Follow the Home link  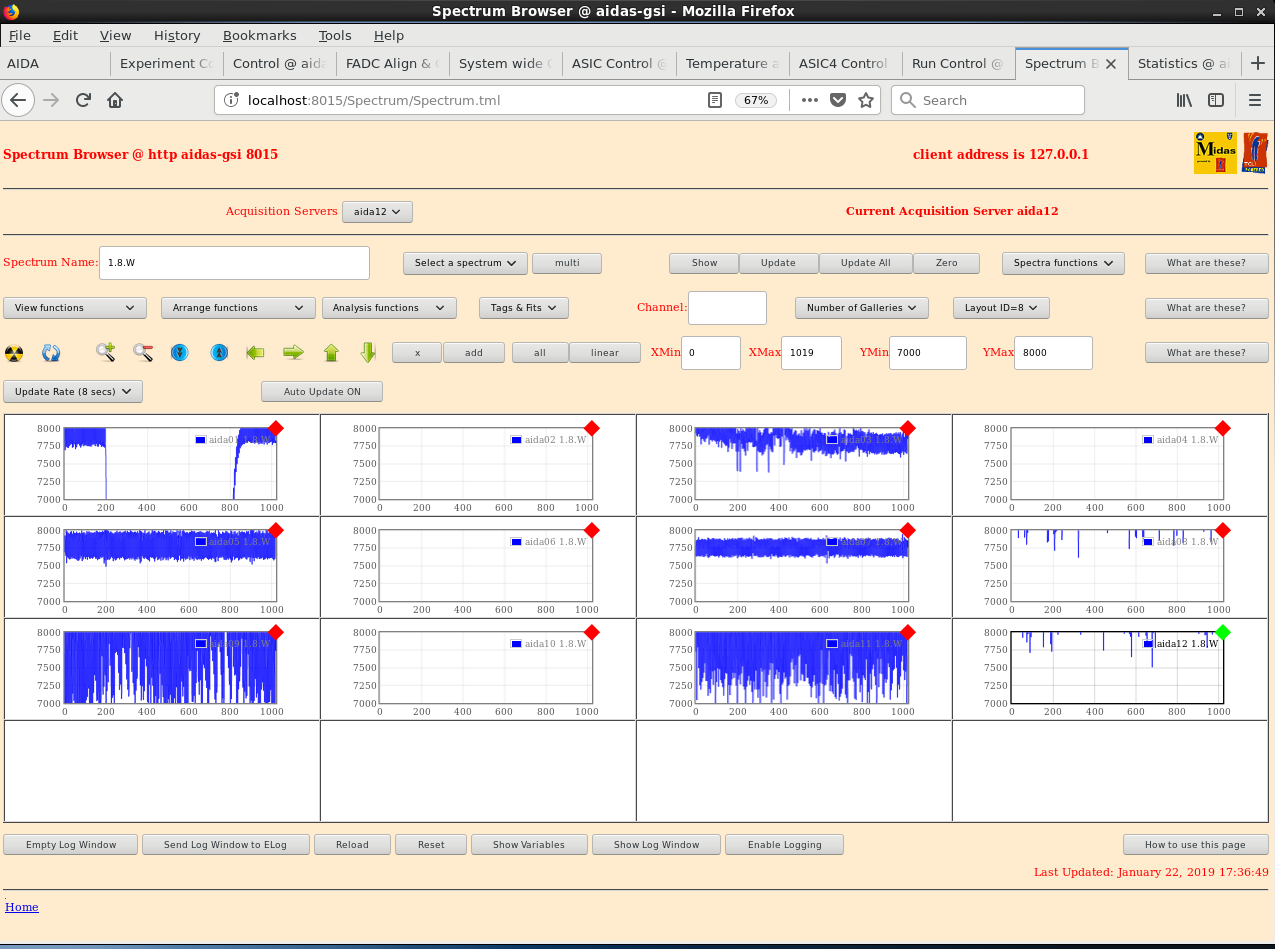coord(22,907)
